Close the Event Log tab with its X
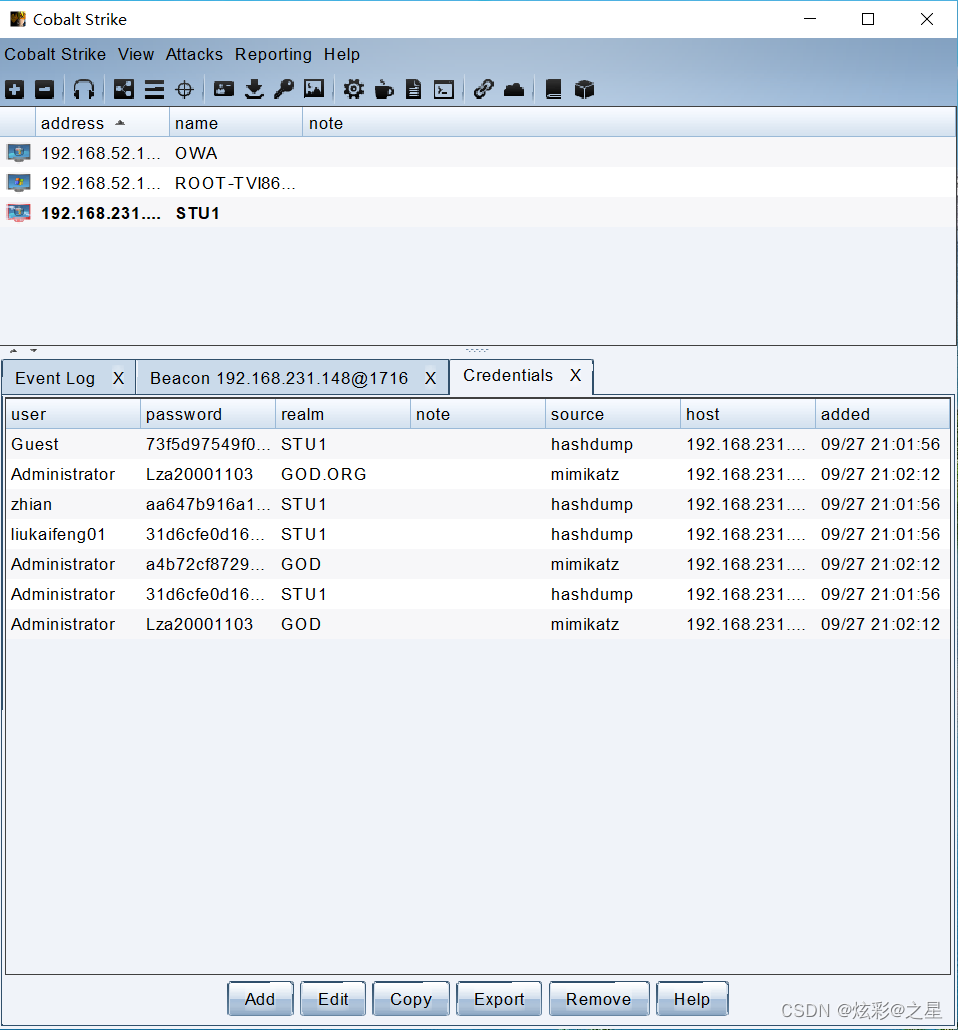Viewport: 958px width, 1030px height. [118, 378]
